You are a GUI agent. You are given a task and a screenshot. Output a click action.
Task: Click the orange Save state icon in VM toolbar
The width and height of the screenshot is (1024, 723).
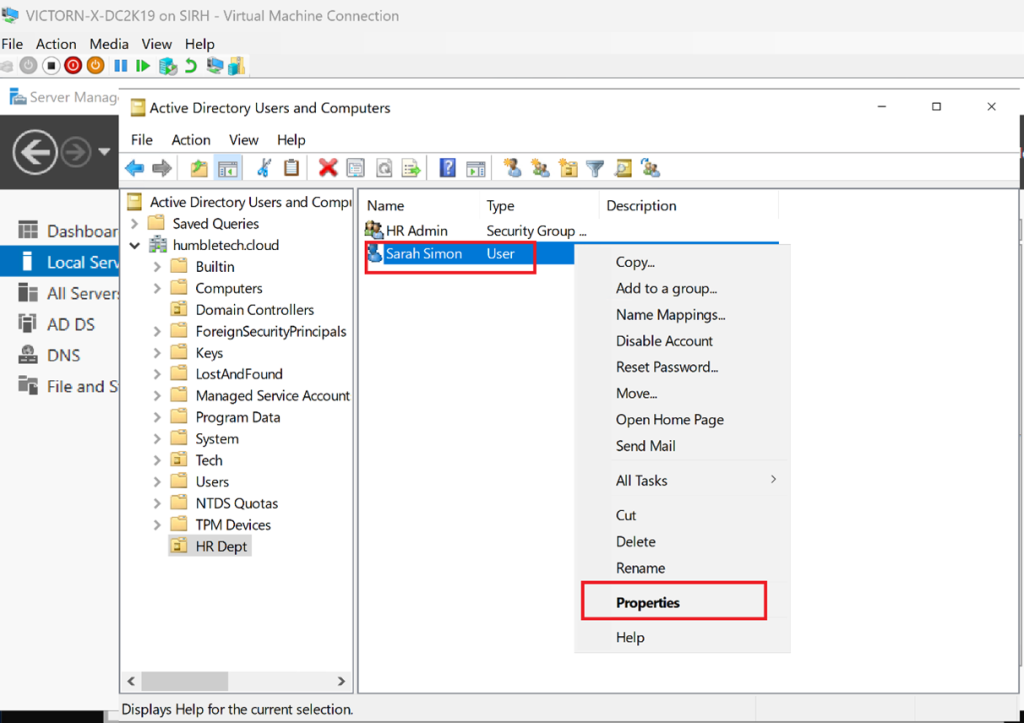(x=95, y=65)
